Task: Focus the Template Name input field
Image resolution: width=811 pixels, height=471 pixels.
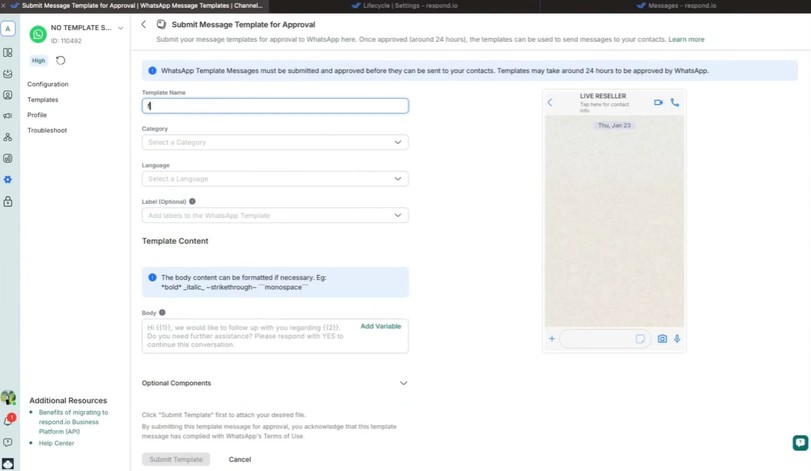Action: [x=275, y=106]
